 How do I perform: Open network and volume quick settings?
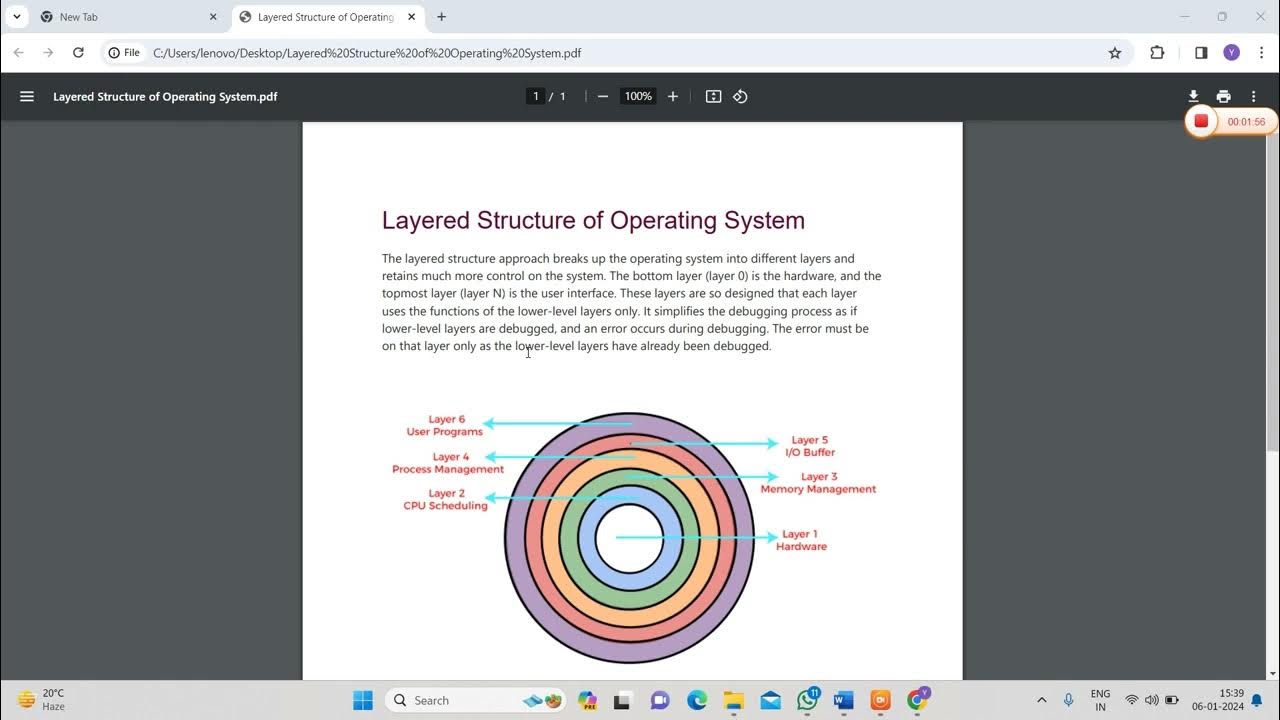pos(1151,700)
